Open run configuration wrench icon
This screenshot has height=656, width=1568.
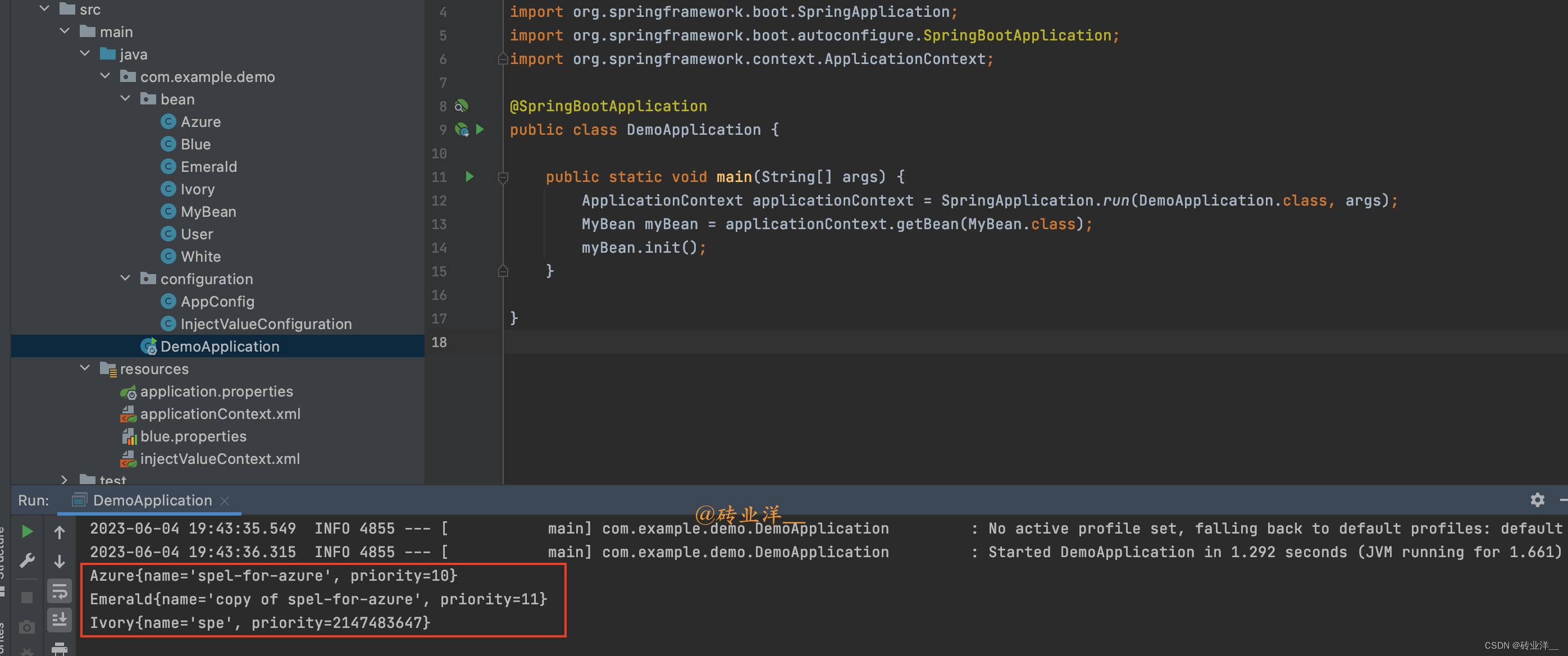[27, 560]
